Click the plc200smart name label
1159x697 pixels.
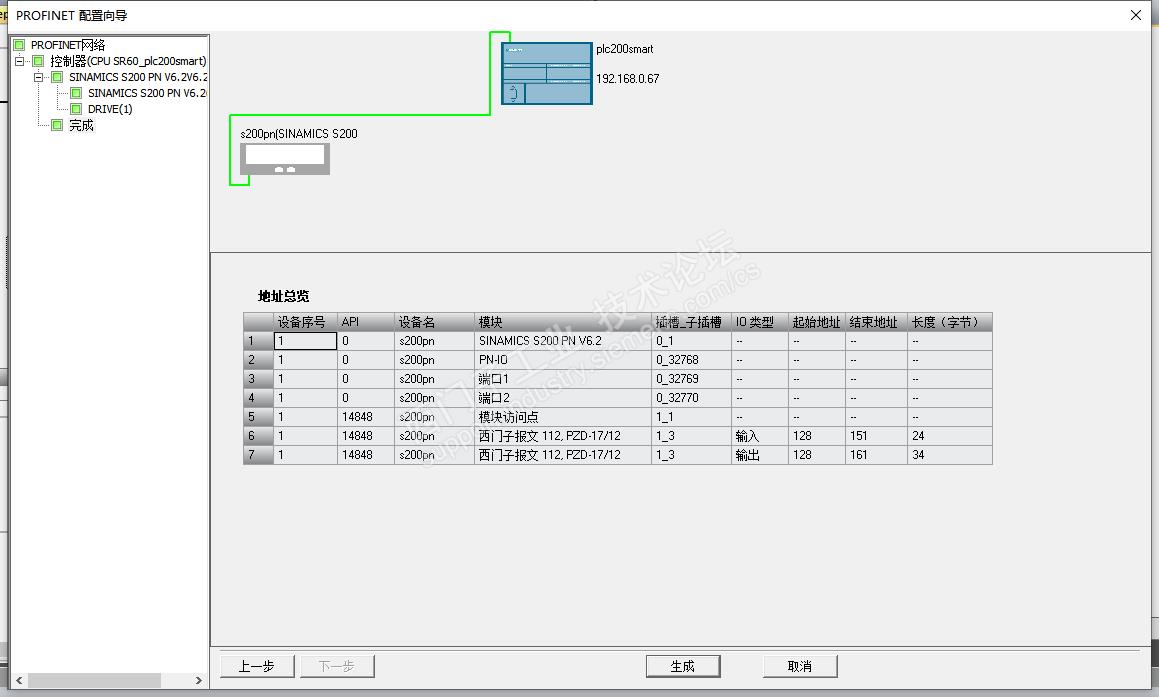(625, 49)
